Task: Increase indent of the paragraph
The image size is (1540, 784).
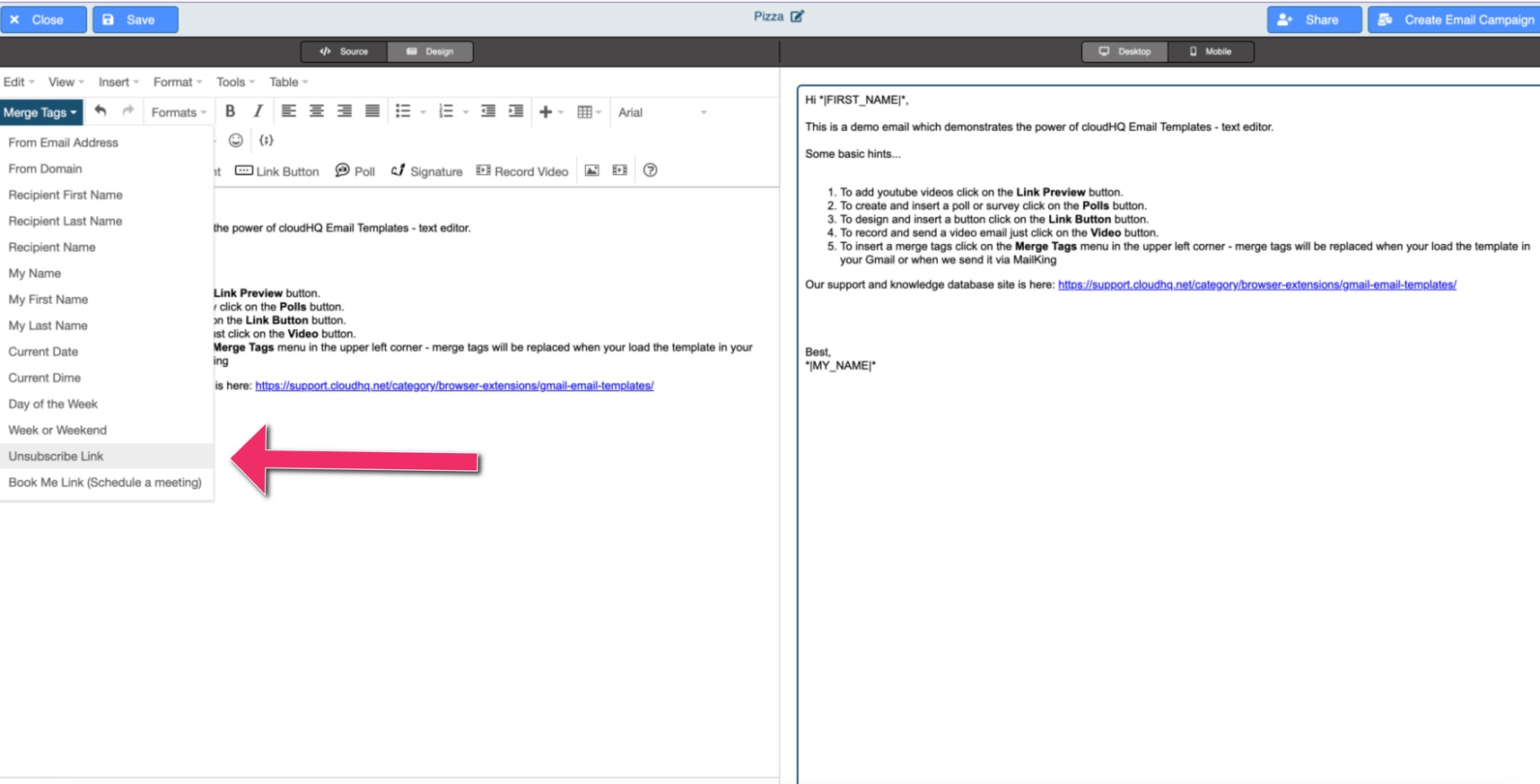Action: [516, 111]
